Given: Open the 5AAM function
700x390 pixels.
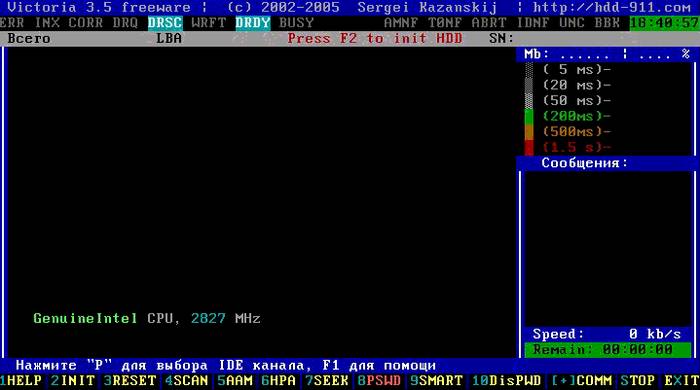Looking at the screenshot, I should [x=235, y=381].
